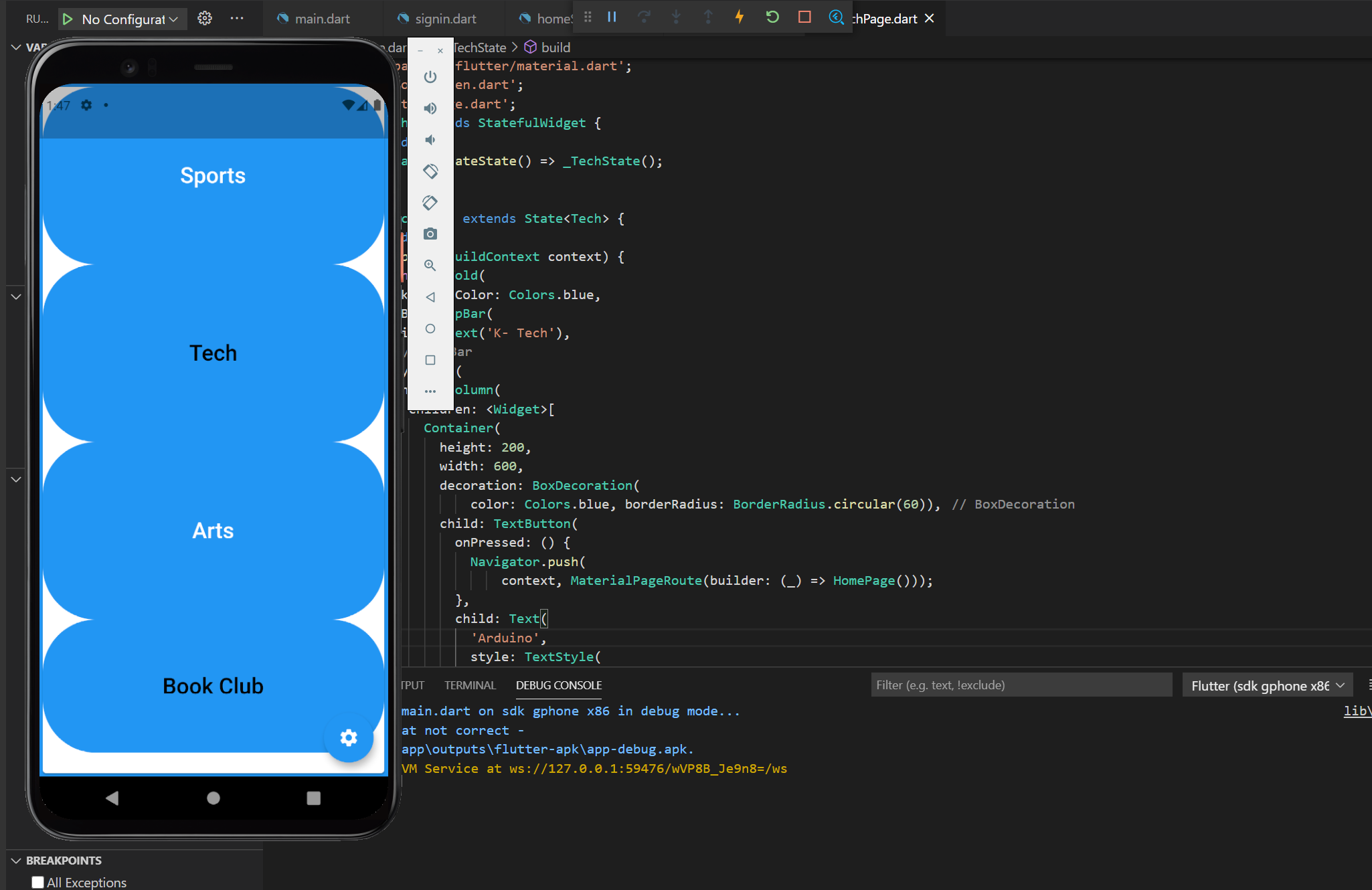The width and height of the screenshot is (1372, 890).
Task: Click the debug console filter field
Action: [1021, 685]
